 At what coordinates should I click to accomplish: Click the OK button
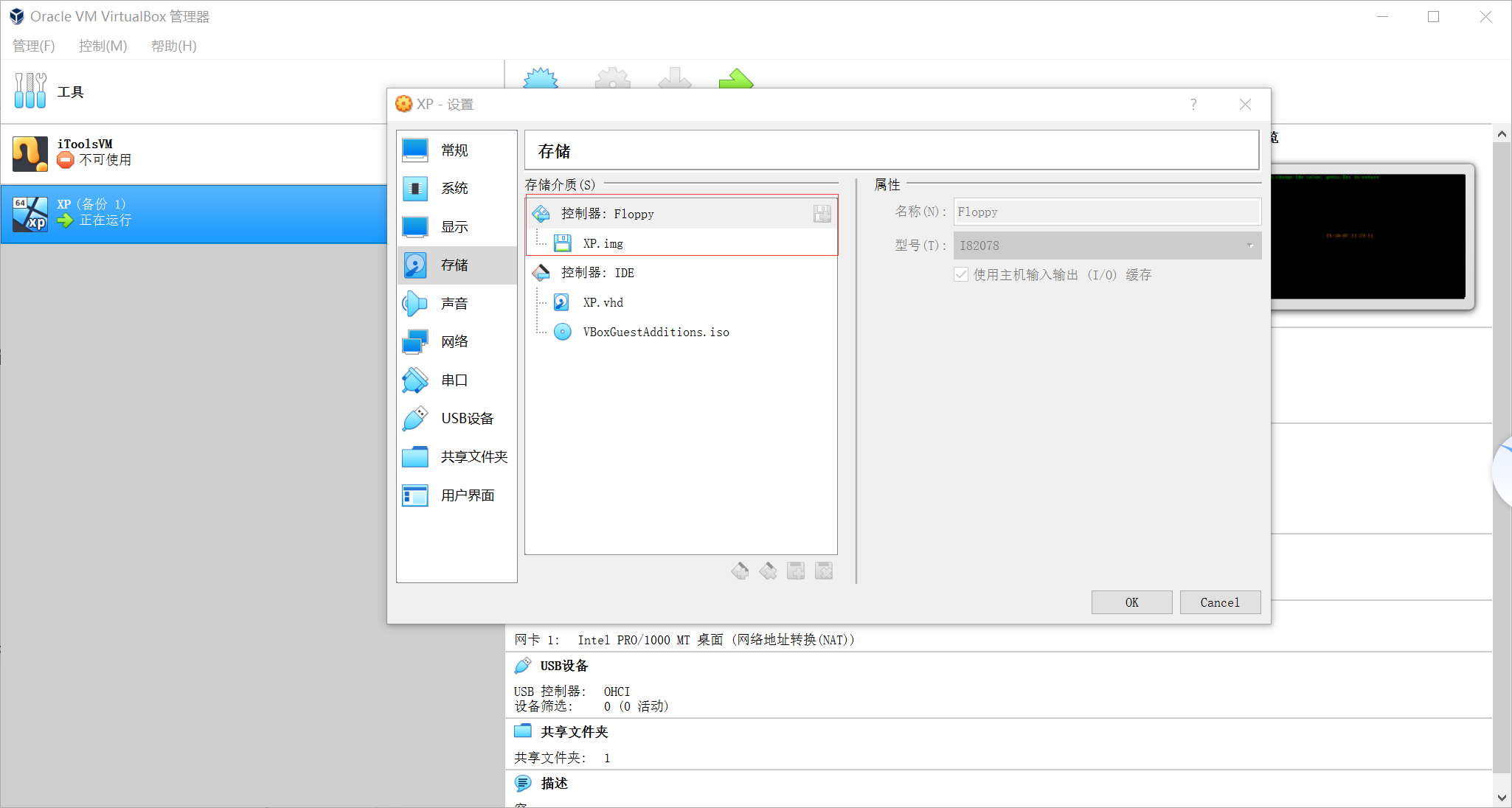pyautogui.click(x=1131, y=602)
